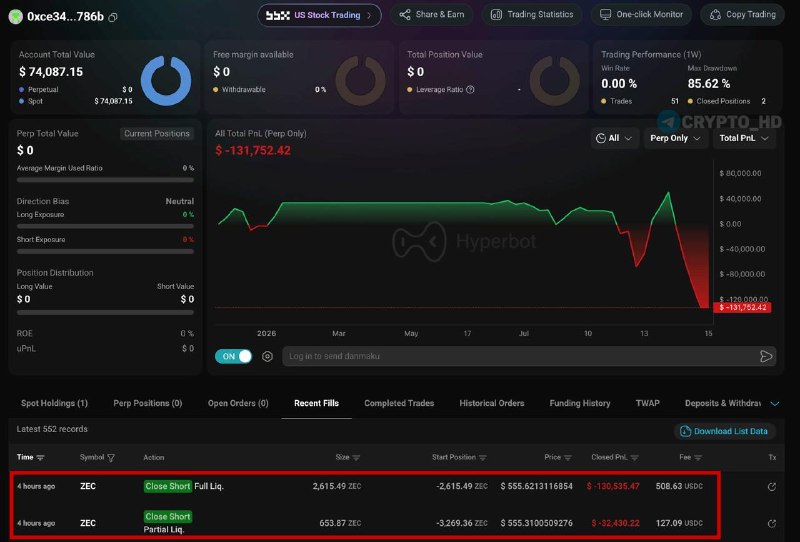Open Trading Statistics

point(532,14)
